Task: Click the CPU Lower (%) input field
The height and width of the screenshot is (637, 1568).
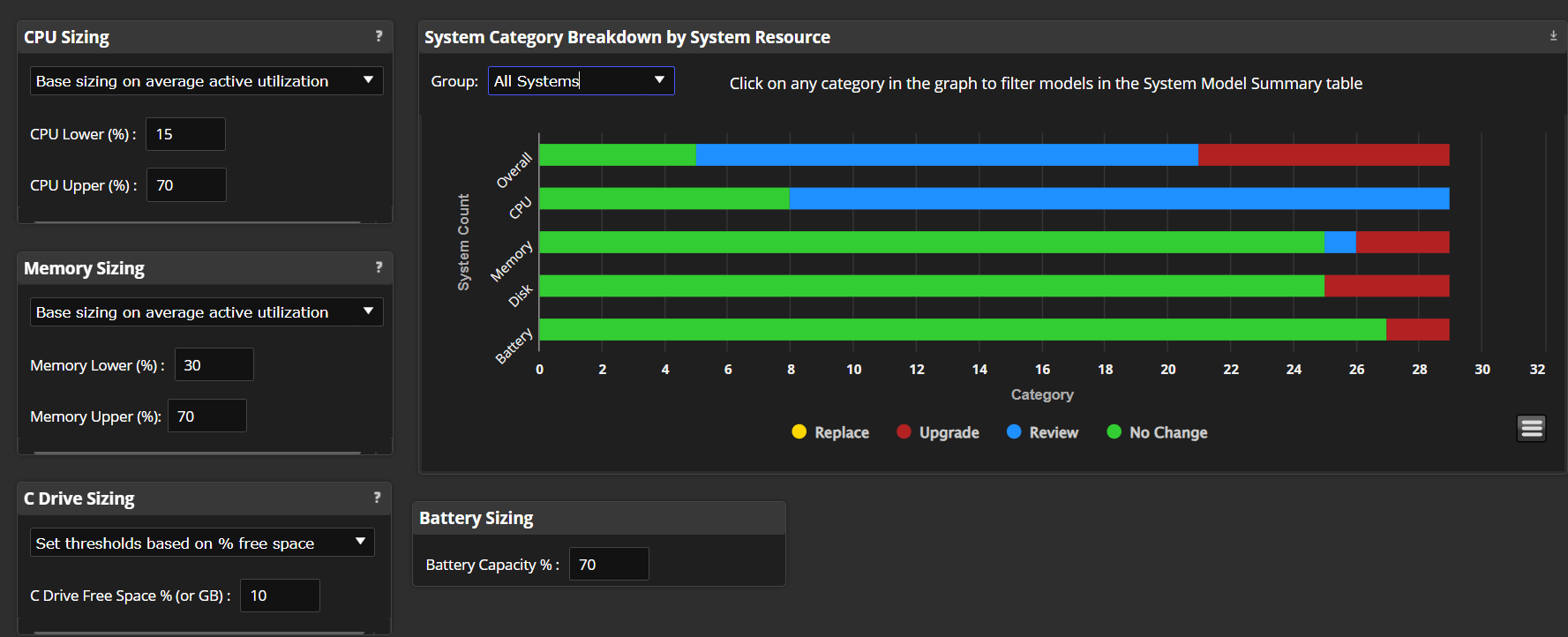Action: 185,134
